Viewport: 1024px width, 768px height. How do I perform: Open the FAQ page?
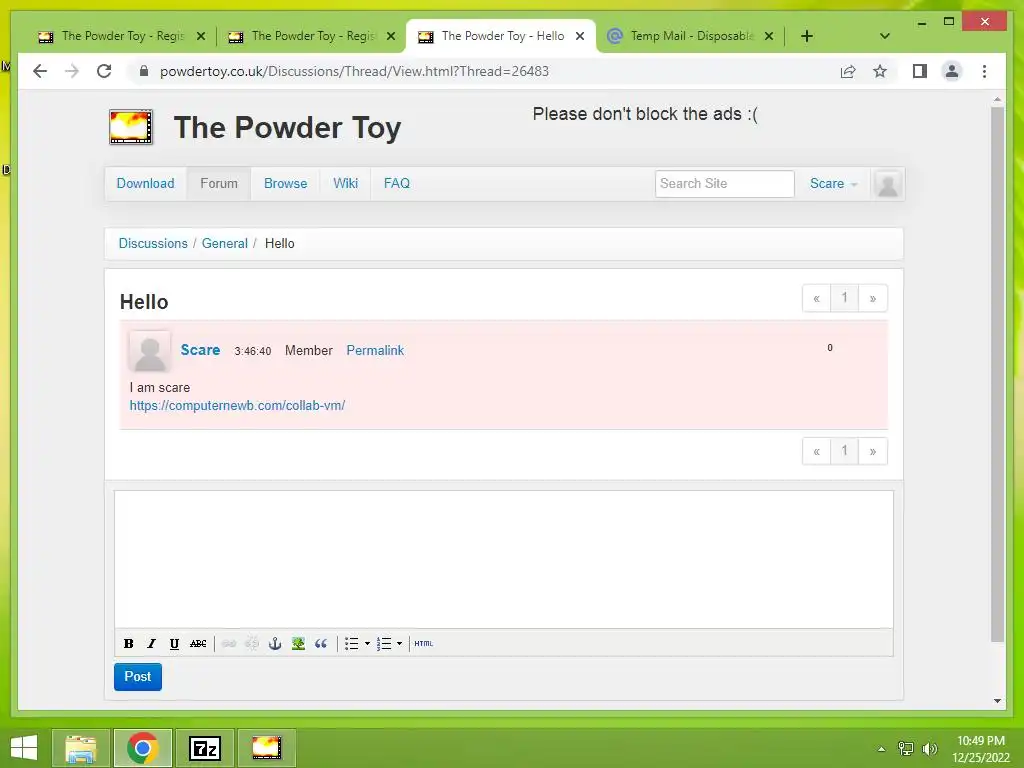click(x=397, y=184)
